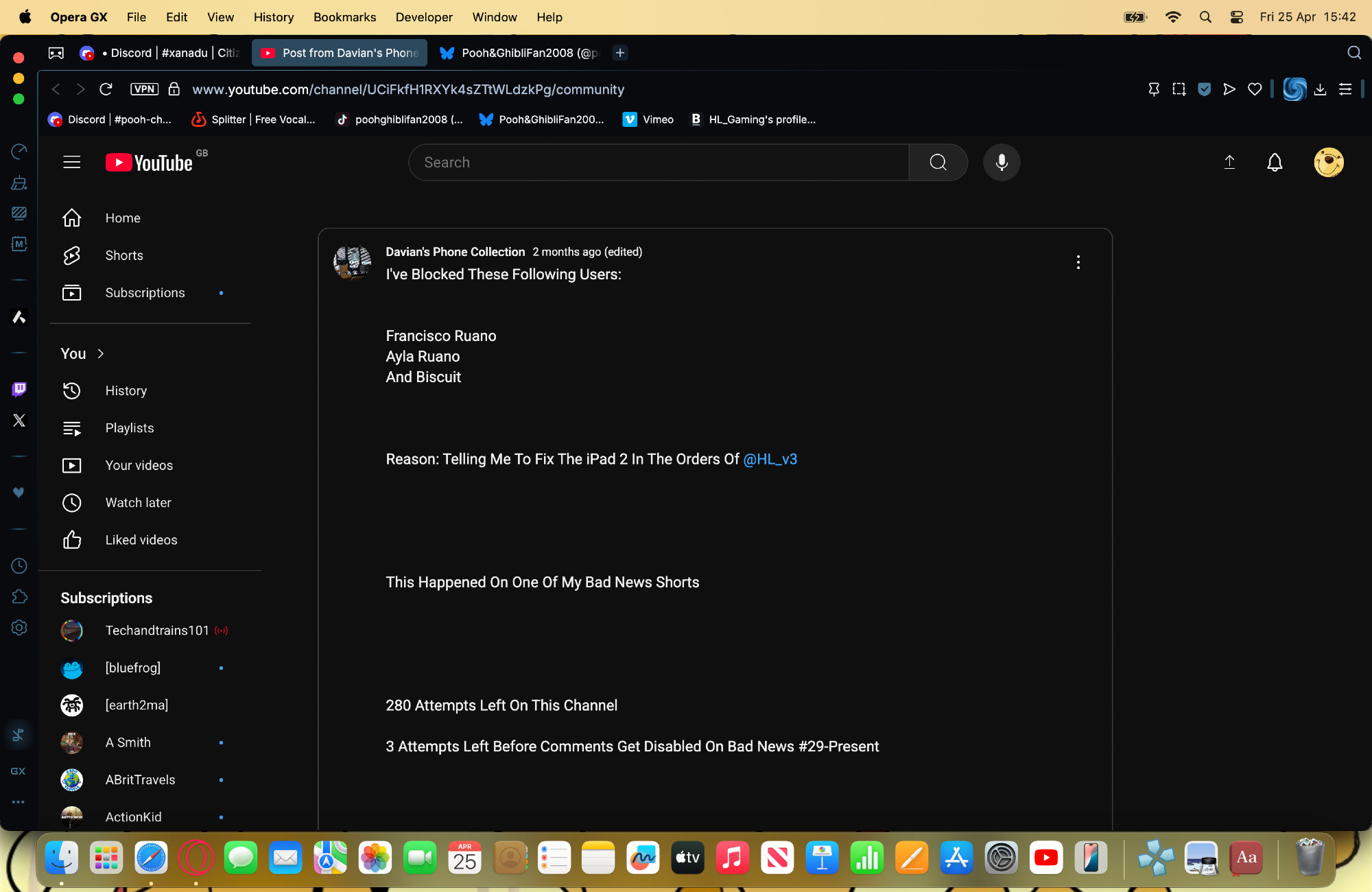The width and height of the screenshot is (1372, 892).
Task: Click the site security padlock
Action: pos(174,89)
